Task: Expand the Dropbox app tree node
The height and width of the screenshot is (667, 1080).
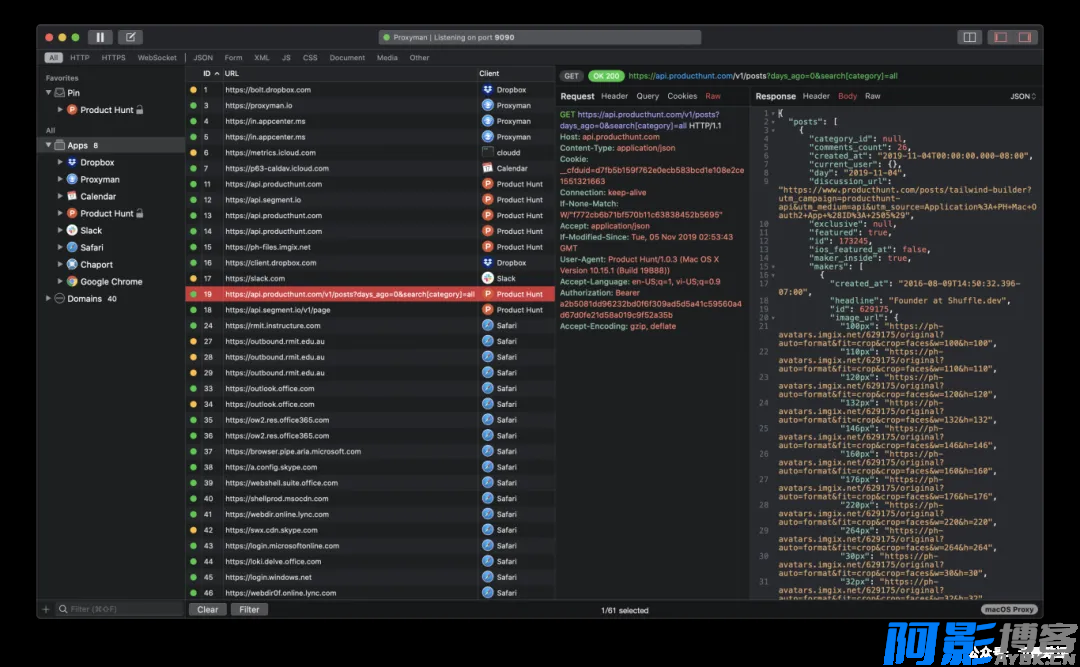Action: 60,163
